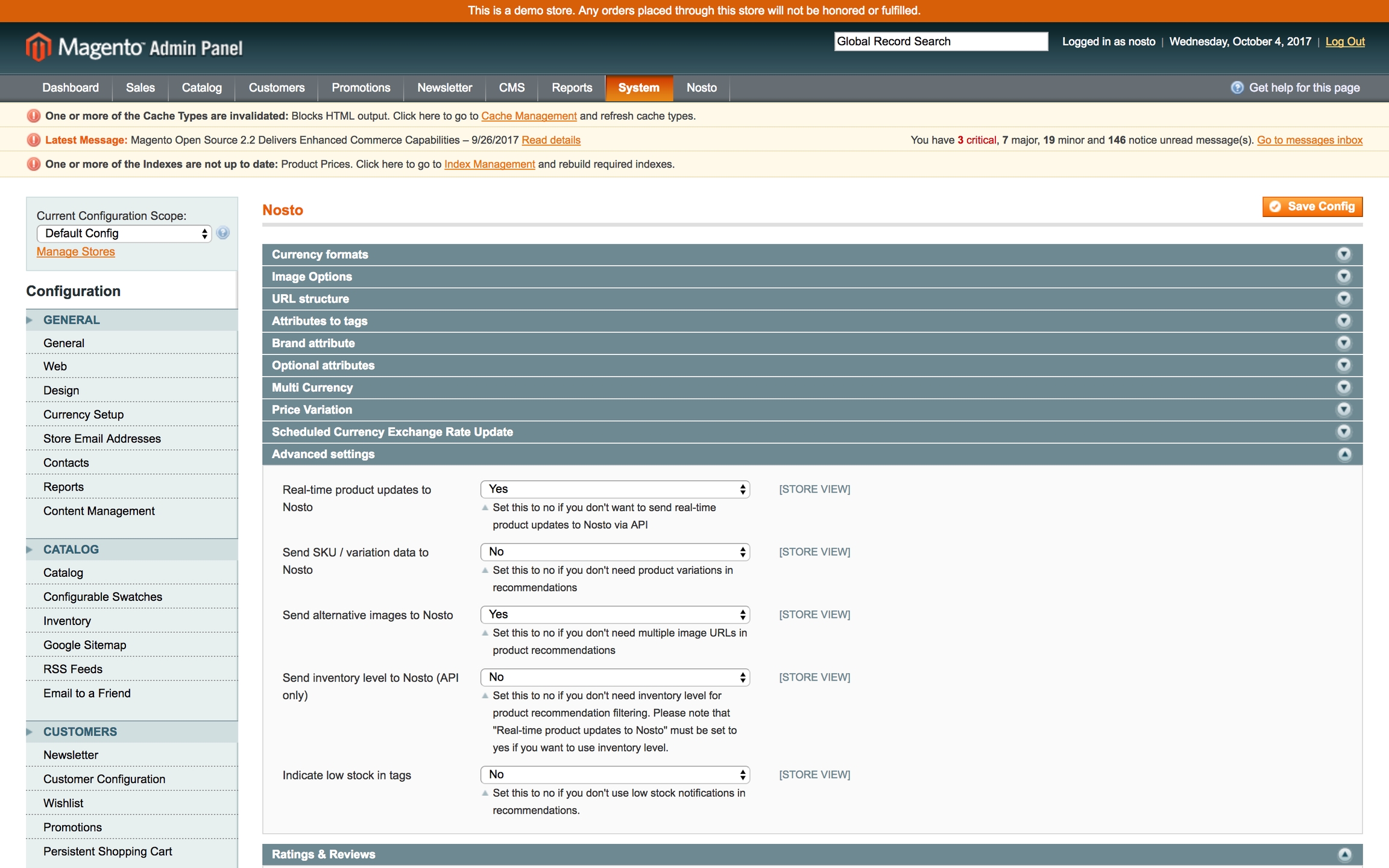
Task: Expand the Multi Currency section
Action: (312, 388)
